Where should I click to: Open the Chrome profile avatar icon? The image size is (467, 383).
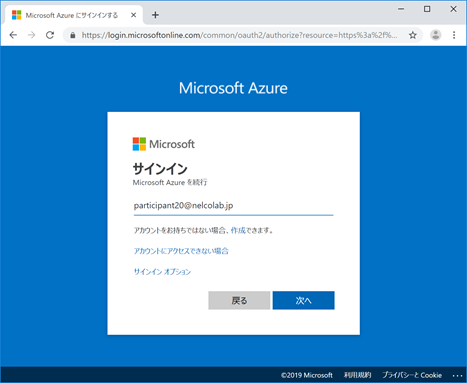pyautogui.click(x=435, y=35)
